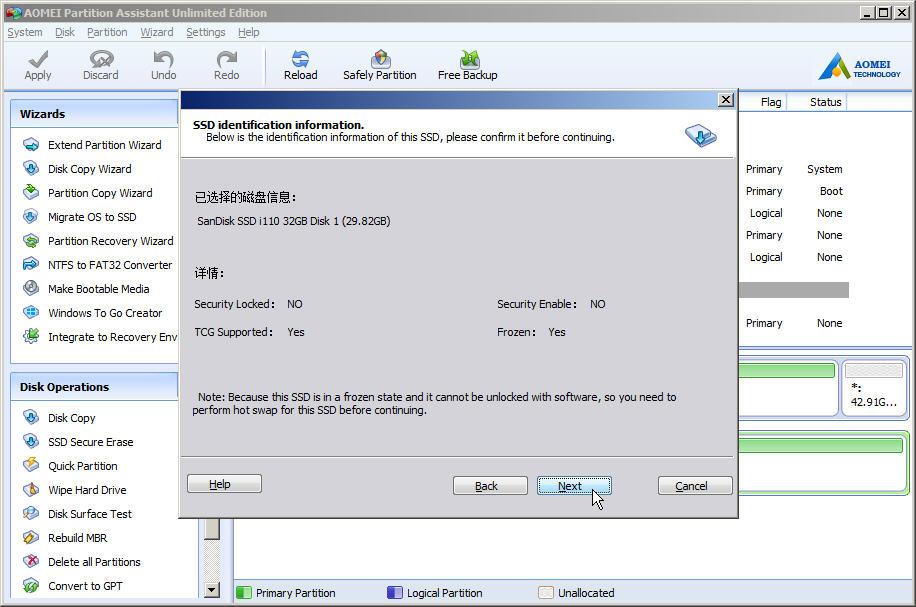Click the Convert to GPT icon
Viewport: 916px width, 607px height.
point(31,585)
